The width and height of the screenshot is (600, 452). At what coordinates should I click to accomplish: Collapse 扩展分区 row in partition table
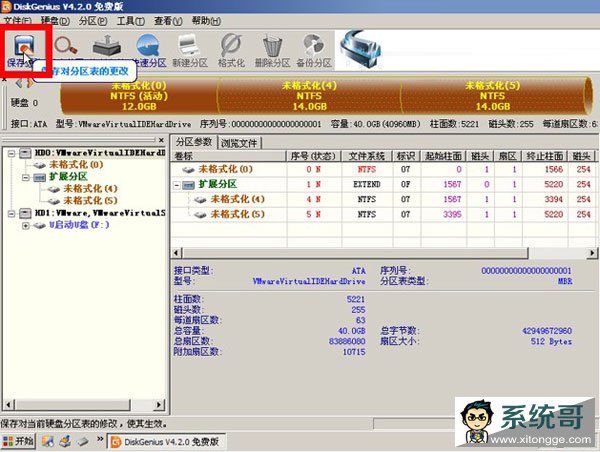point(176,185)
